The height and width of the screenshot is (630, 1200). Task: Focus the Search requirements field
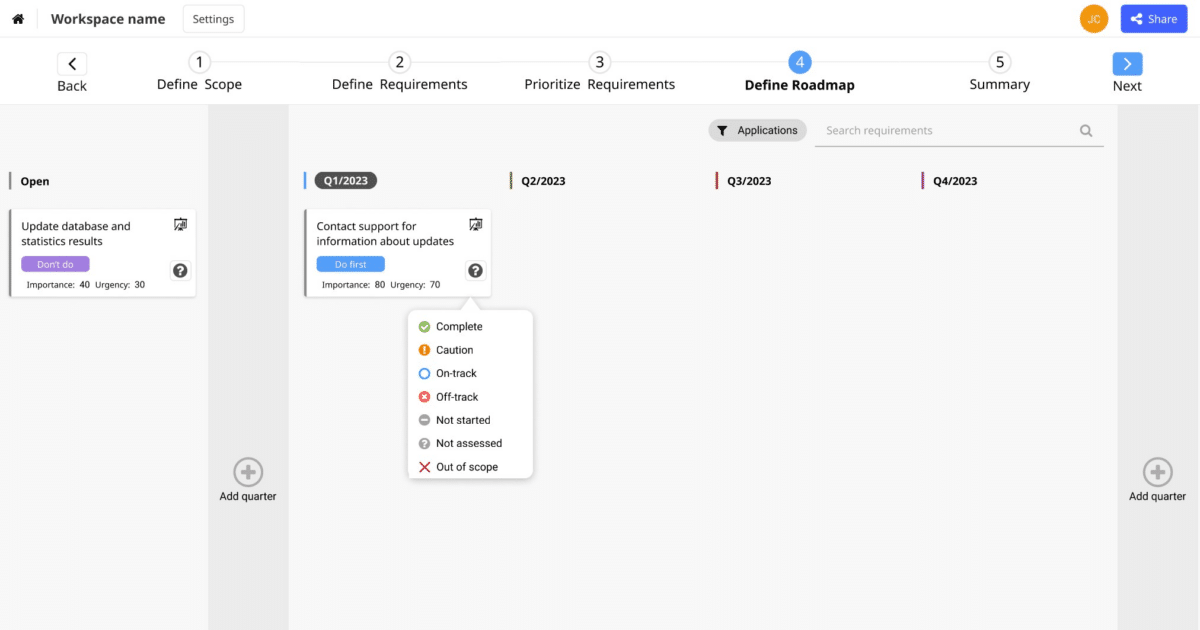[x=945, y=131]
